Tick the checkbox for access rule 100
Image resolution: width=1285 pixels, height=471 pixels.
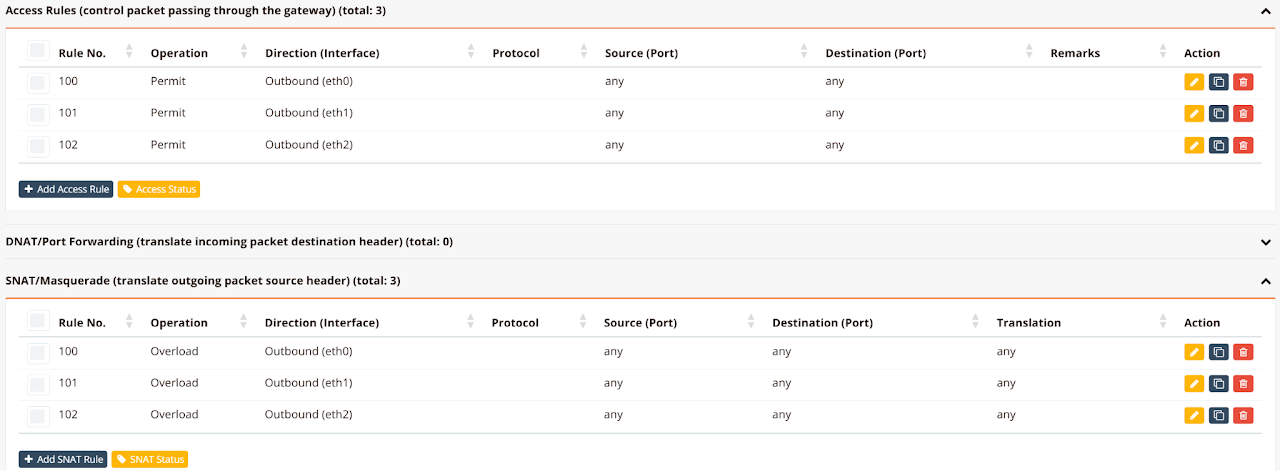click(38, 82)
